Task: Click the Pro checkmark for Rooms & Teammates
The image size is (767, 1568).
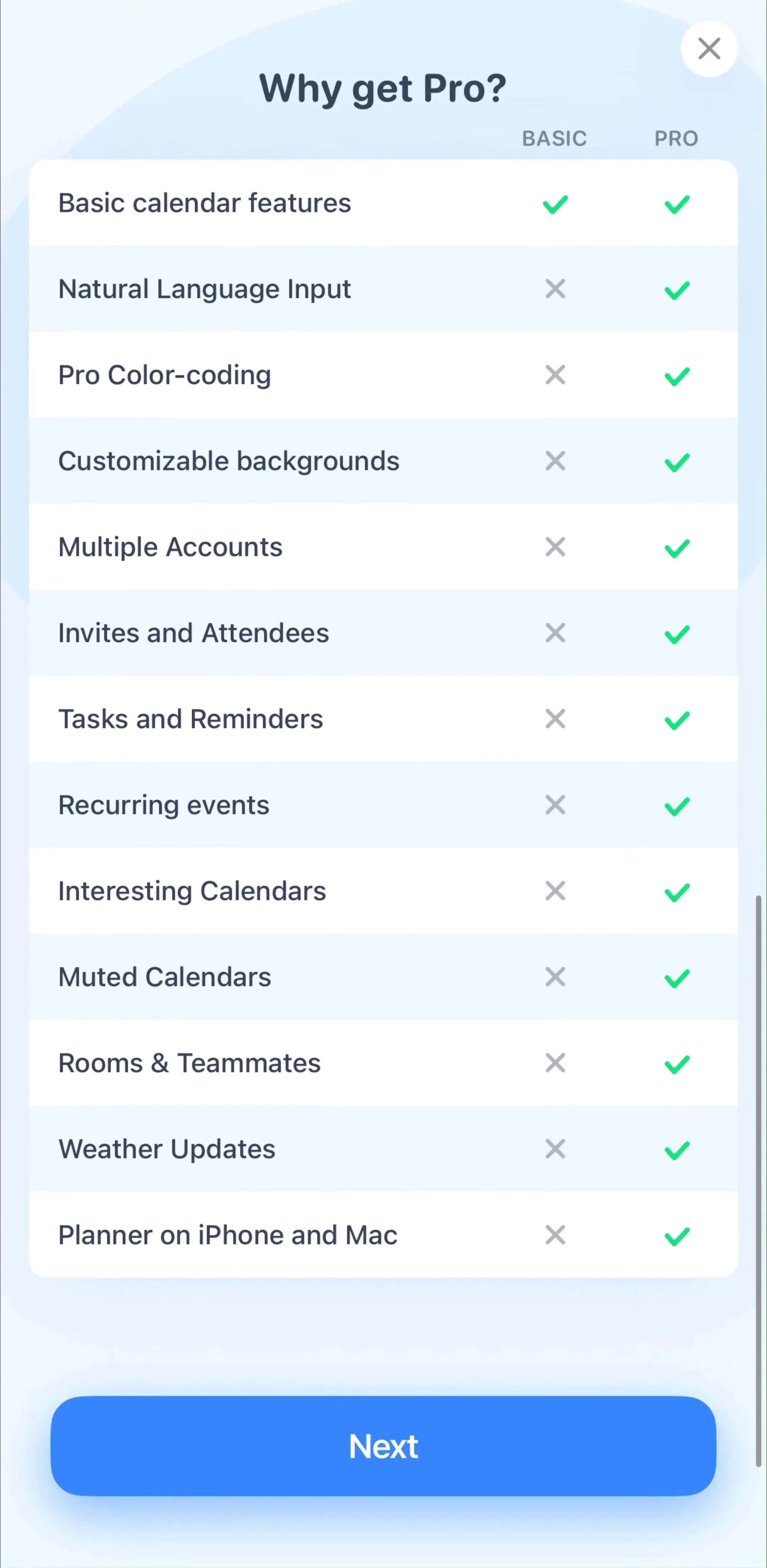Action: [x=677, y=1065]
